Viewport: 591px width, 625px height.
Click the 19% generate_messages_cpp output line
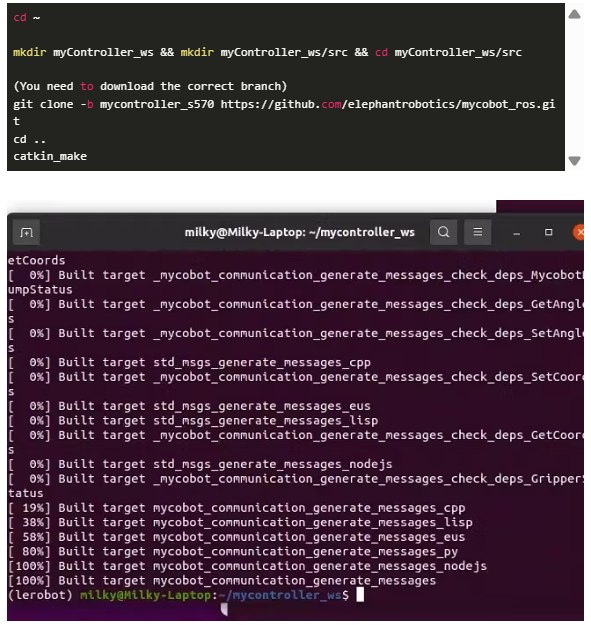tap(236, 508)
